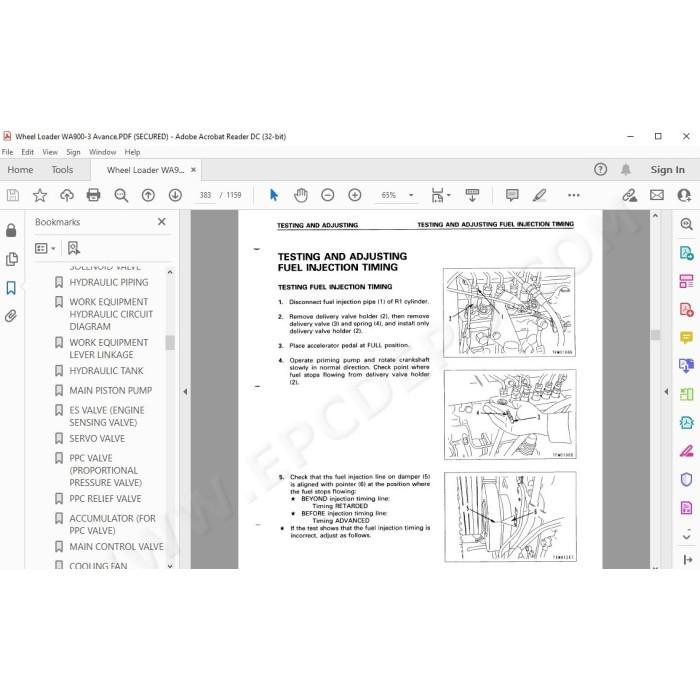Activate the Hand pan tool
700x700 pixels.
coord(301,195)
